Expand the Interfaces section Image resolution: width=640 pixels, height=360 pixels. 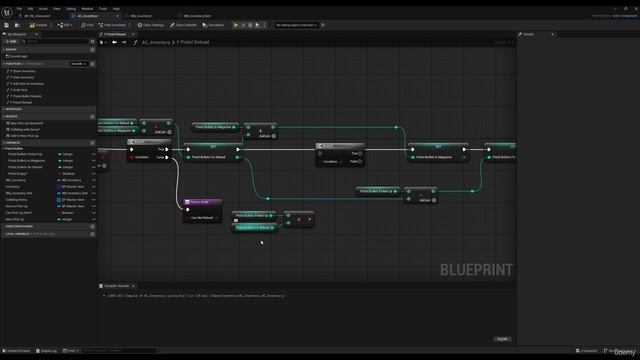(x=4, y=109)
